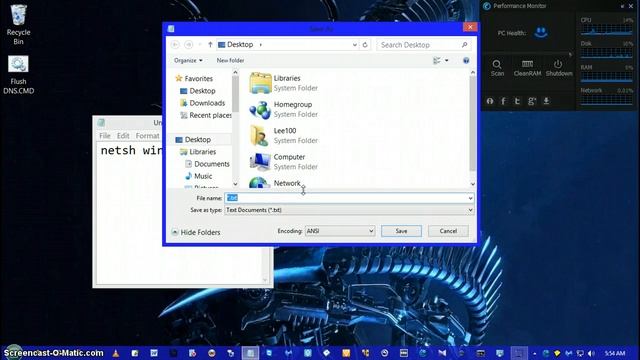Select Recent places in navigation pane

pyautogui.click(x=206, y=115)
